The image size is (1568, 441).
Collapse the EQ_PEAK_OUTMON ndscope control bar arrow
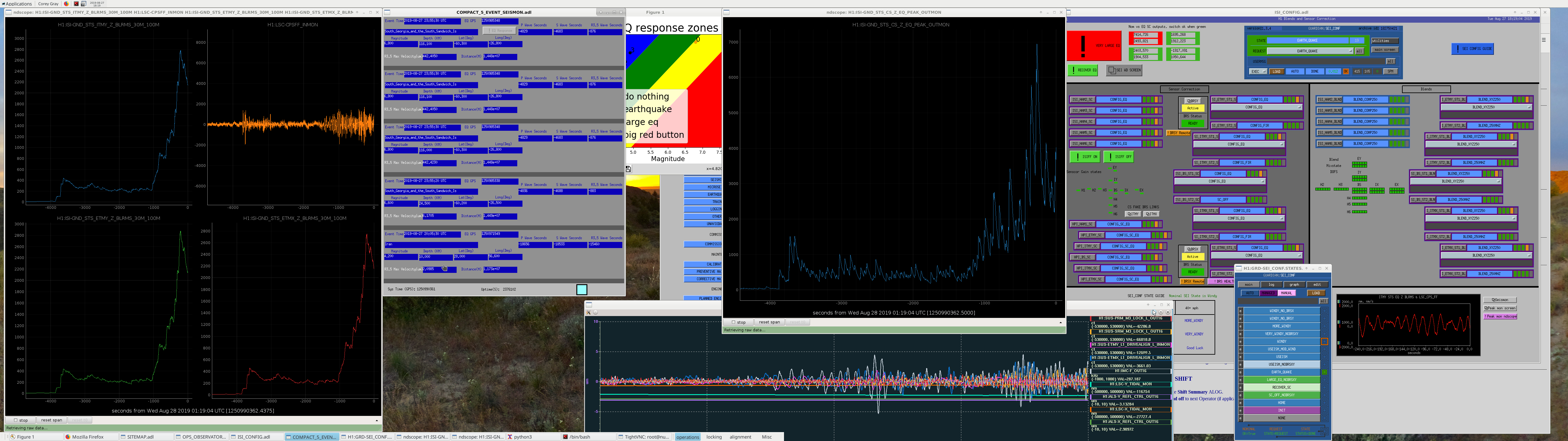click(x=1060, y=322)
